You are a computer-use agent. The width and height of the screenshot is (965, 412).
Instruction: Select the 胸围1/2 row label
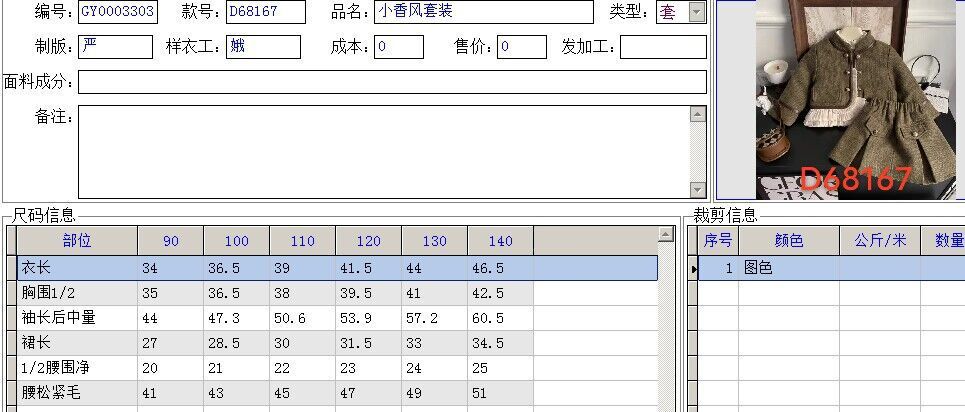(77, 293)
